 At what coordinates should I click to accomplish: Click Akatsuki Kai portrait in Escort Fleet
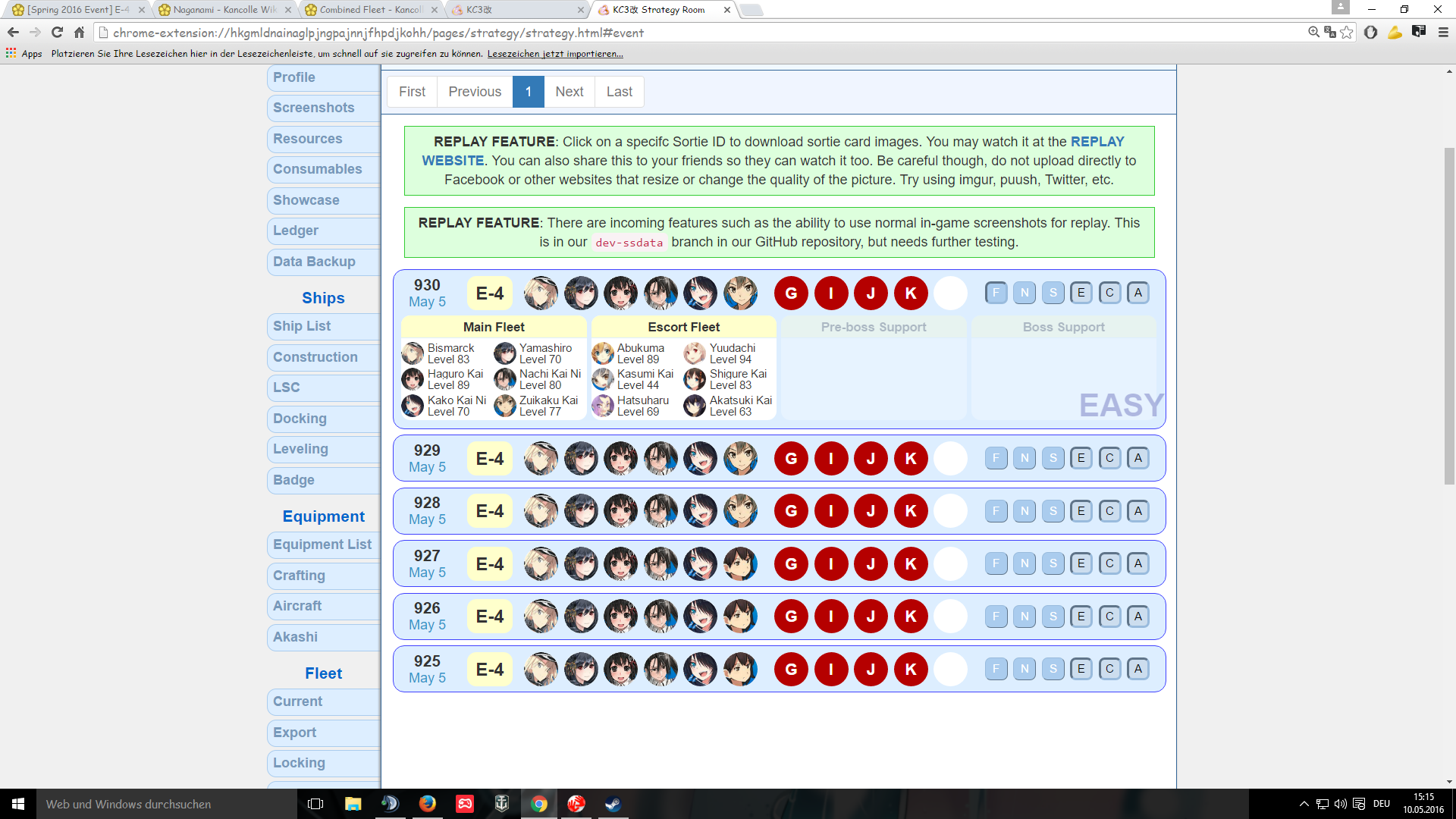695,406
